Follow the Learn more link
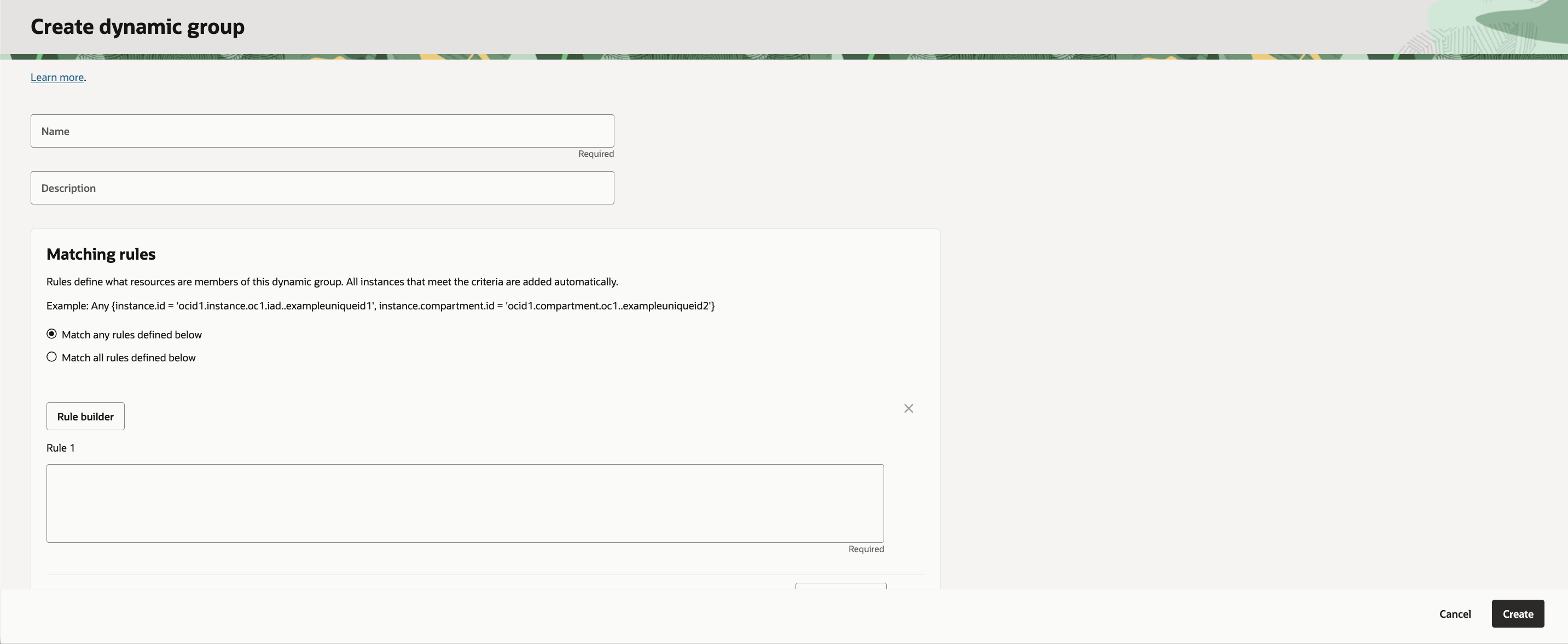The height and width of the screenshot is (644, 1568). pos(57,77)
